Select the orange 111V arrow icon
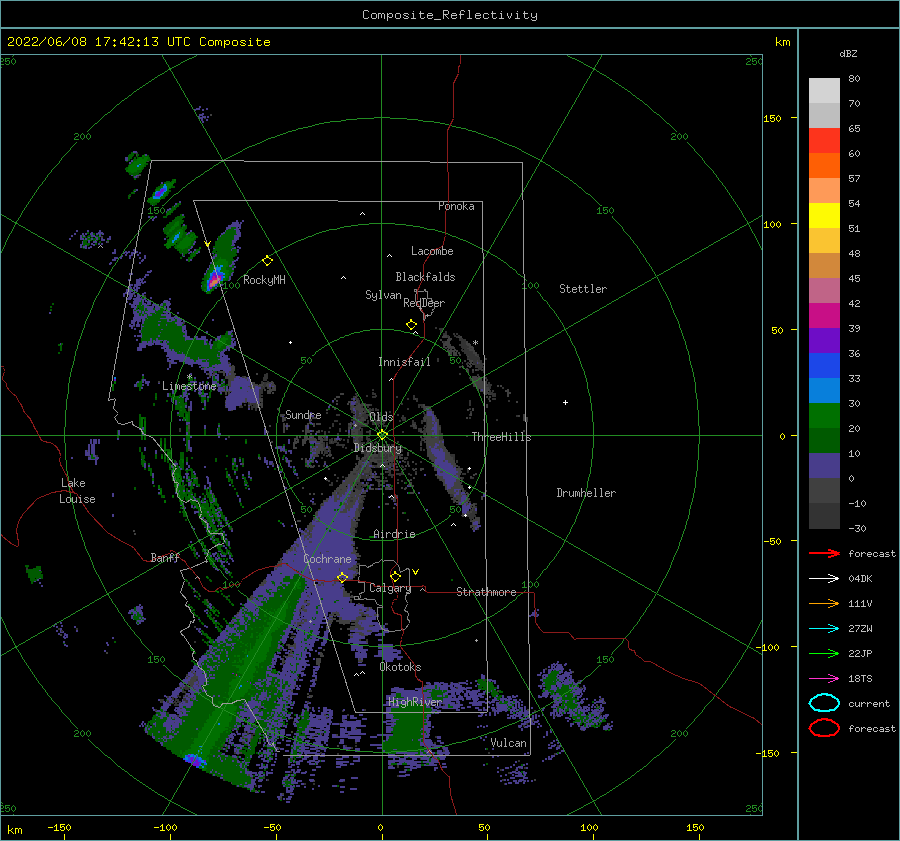Image resolution: width=900 pixels, height=841 pixels. (x=824, y=603)
